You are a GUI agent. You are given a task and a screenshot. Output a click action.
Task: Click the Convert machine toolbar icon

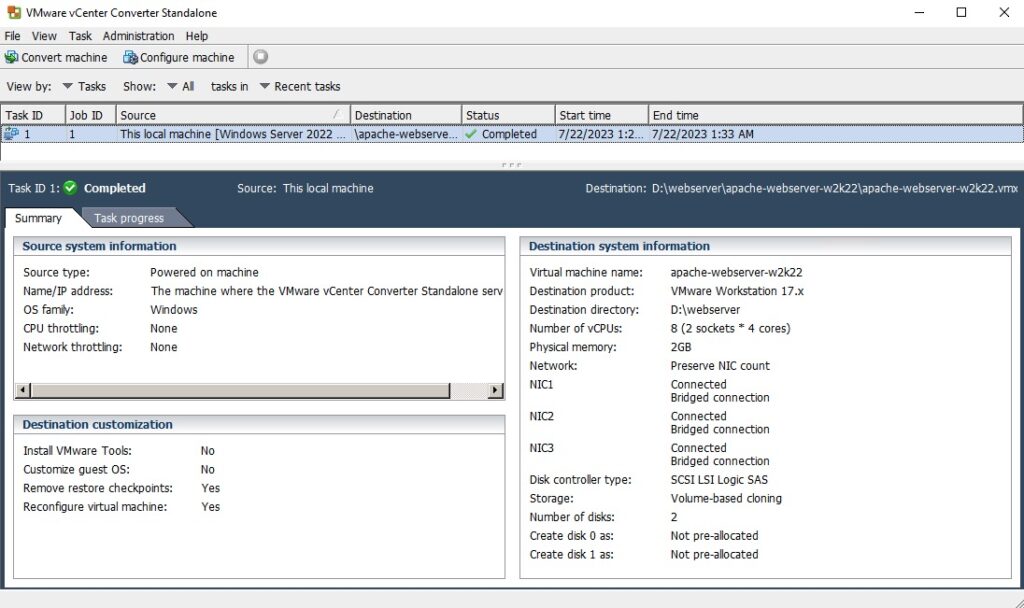(x=11, y=57)
